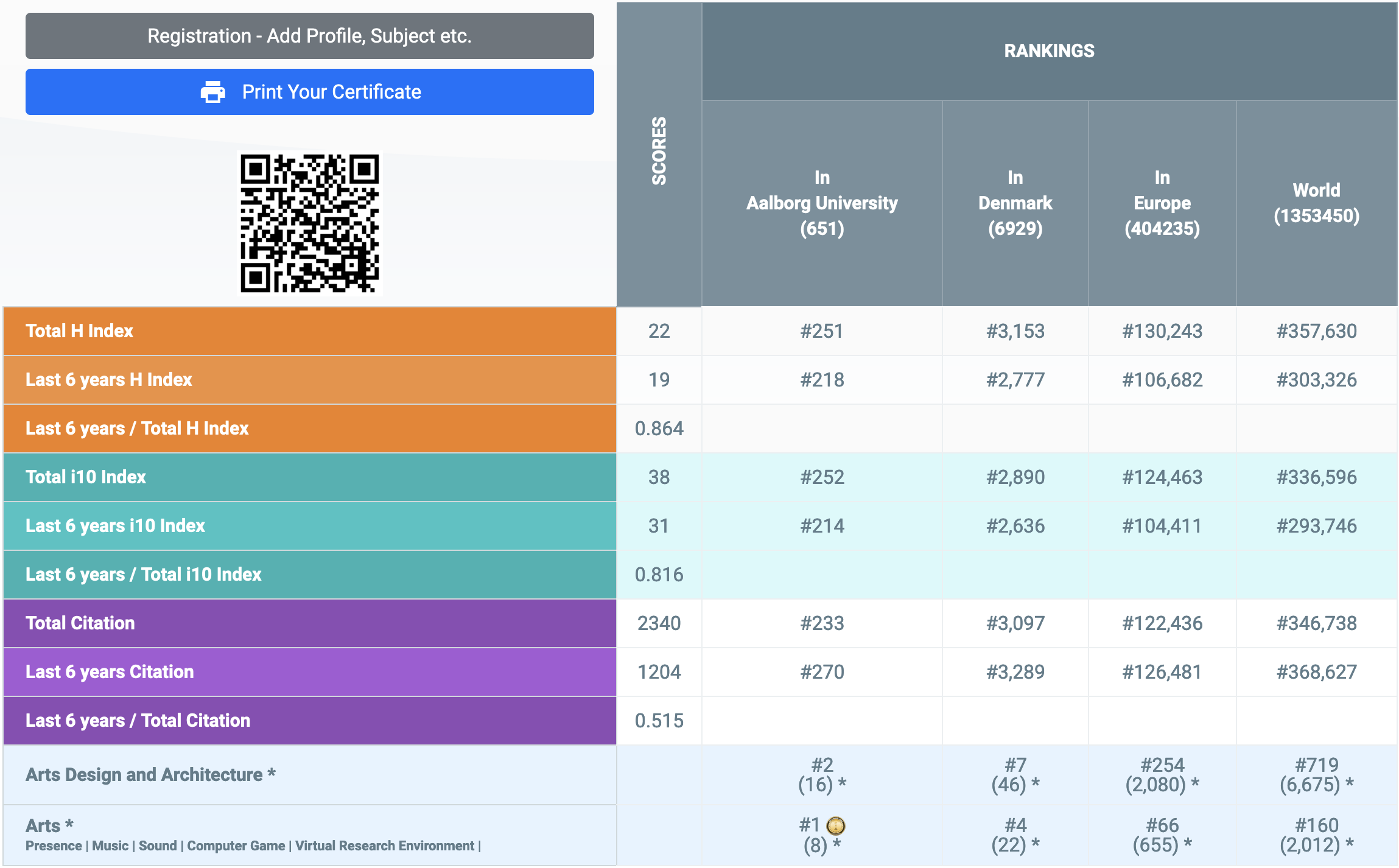This screenshot has width=1399, height=868.
Task: Select the Music subject link
Action: 110,845
